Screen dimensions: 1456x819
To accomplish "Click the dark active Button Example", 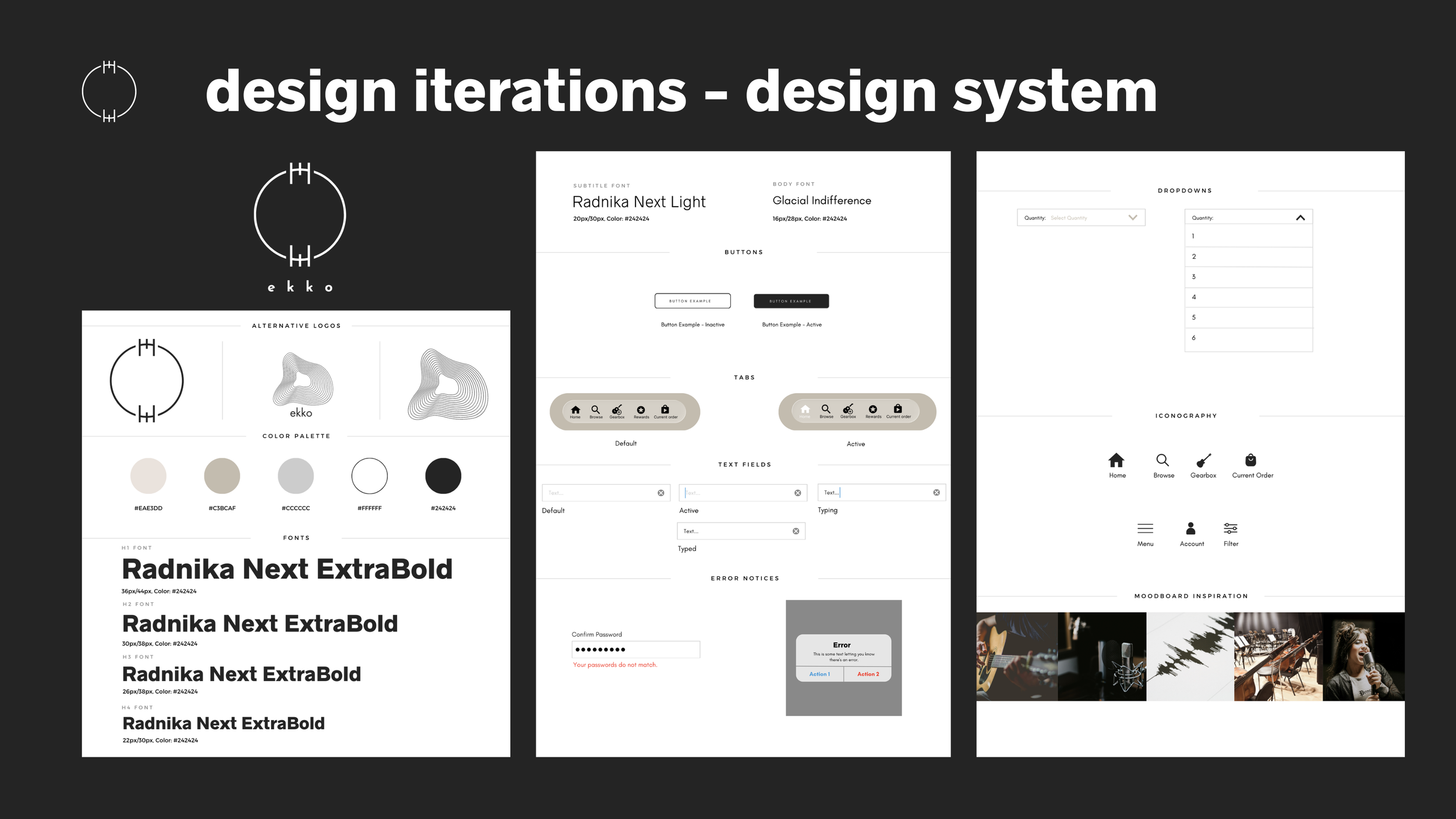I will (x=791, y=301).
